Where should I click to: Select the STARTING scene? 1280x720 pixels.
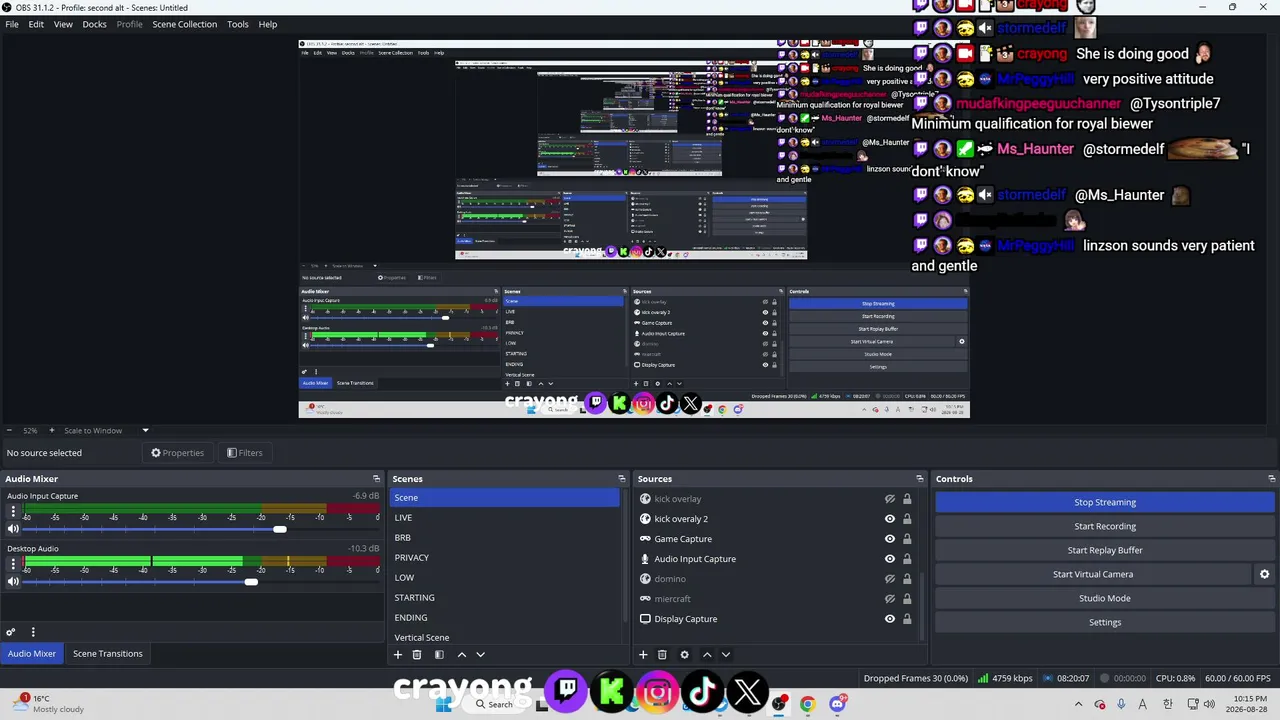pyautogui.click(x=505, y=598)
